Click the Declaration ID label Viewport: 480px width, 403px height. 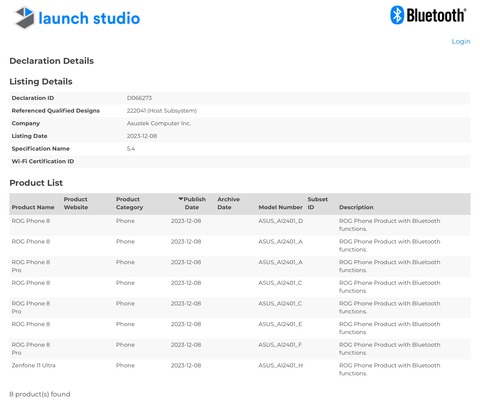point(33,98)
